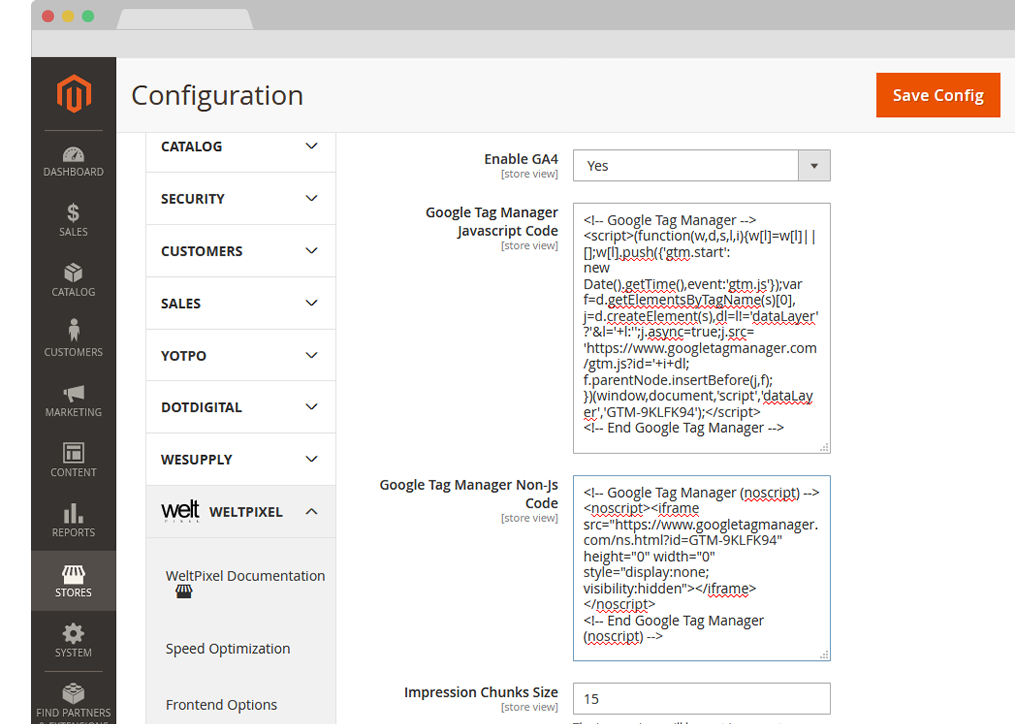
Task: Expand the Dotdigital configuration section
Action: [x=239, y=407]
